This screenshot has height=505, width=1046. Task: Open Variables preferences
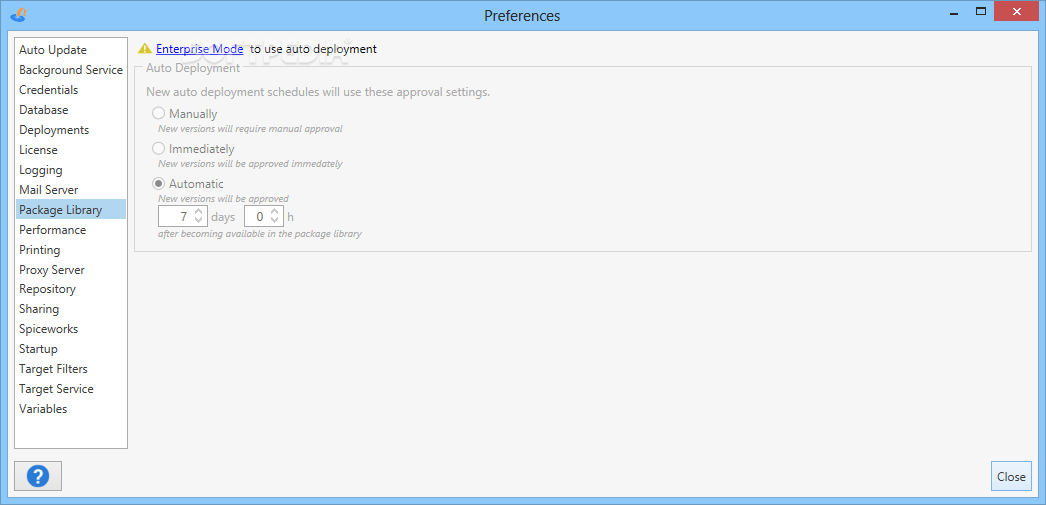(71, 409)
